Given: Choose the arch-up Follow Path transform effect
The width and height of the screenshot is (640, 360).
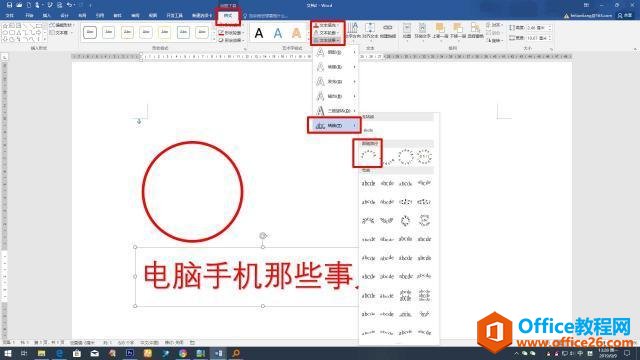Looking at the screenshot, I should (x=369, y=156).
